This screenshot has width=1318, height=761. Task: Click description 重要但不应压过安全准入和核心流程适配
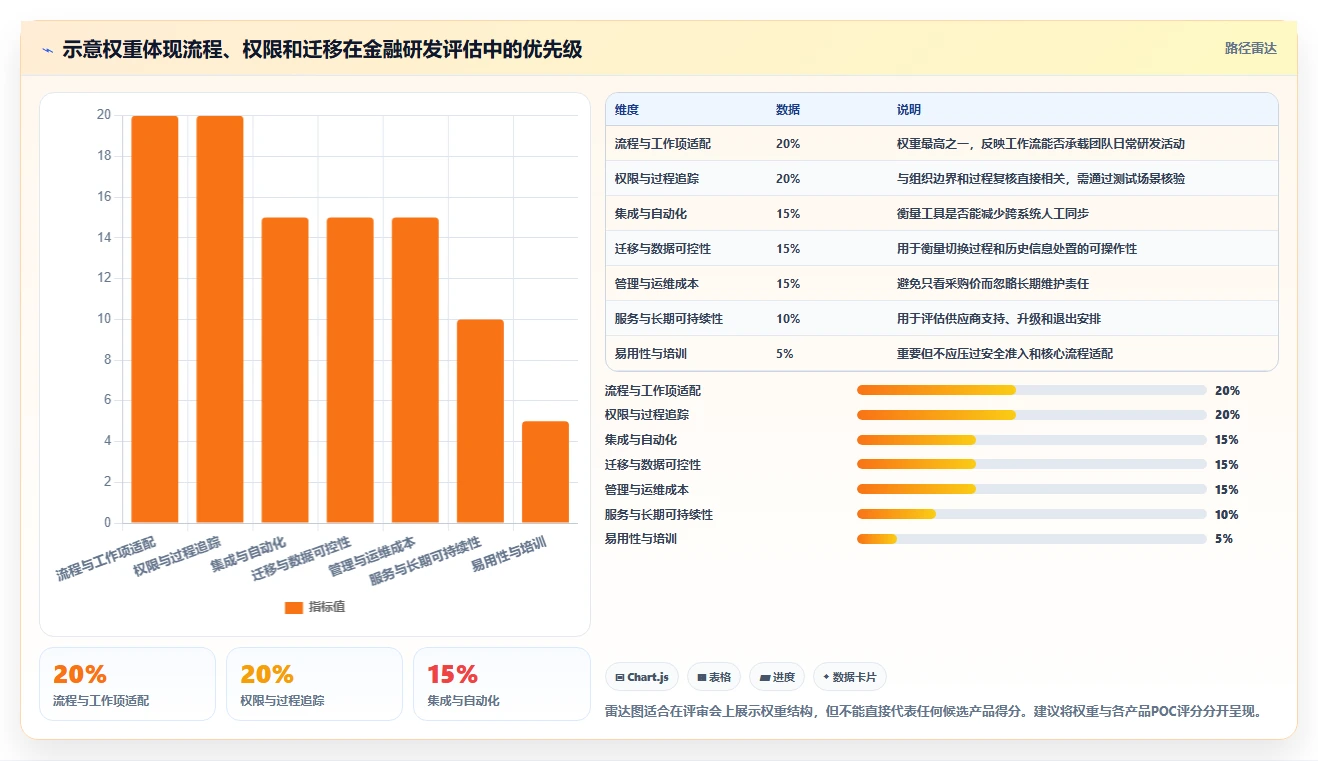pos(1005,354)
